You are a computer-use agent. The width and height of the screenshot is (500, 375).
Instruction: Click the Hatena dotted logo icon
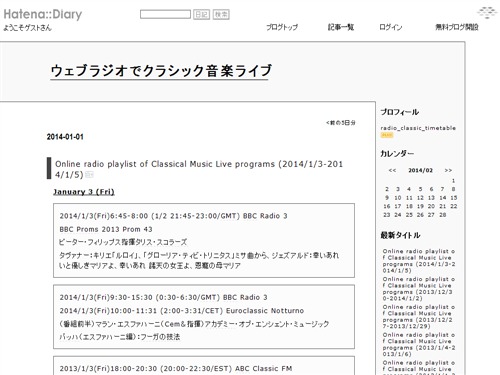487,13
